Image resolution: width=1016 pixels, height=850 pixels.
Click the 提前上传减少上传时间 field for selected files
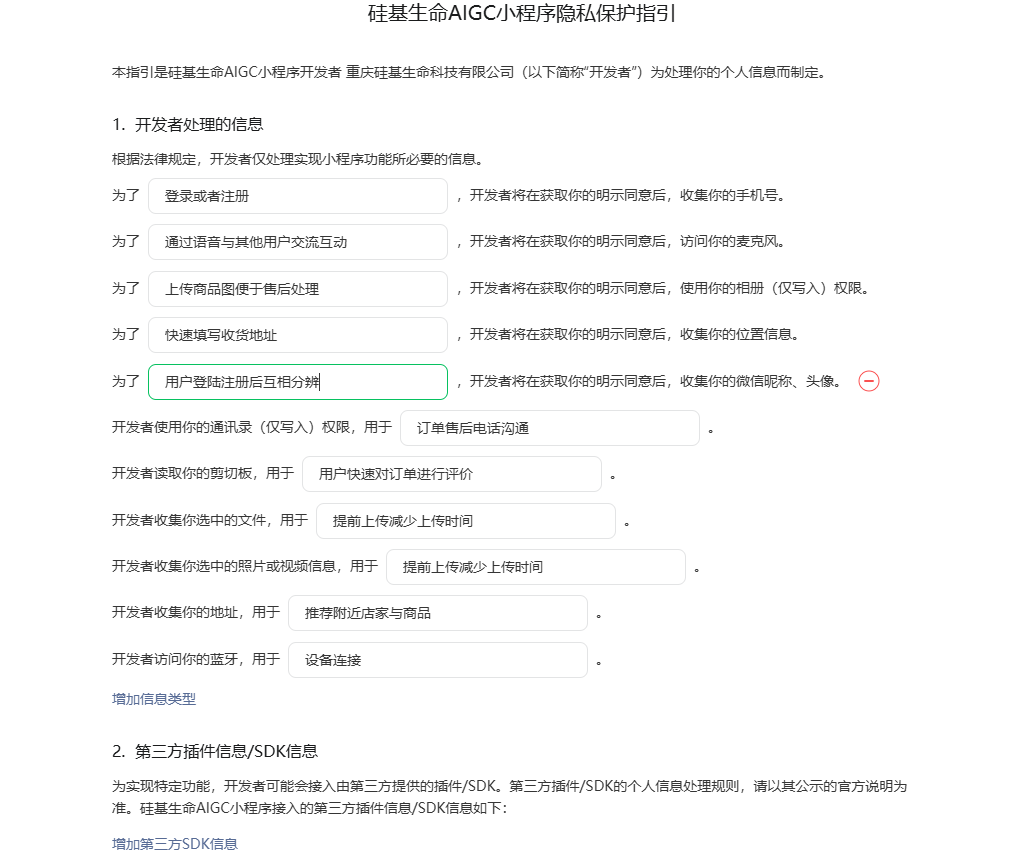pyautogui.click(x=465, y=520)
